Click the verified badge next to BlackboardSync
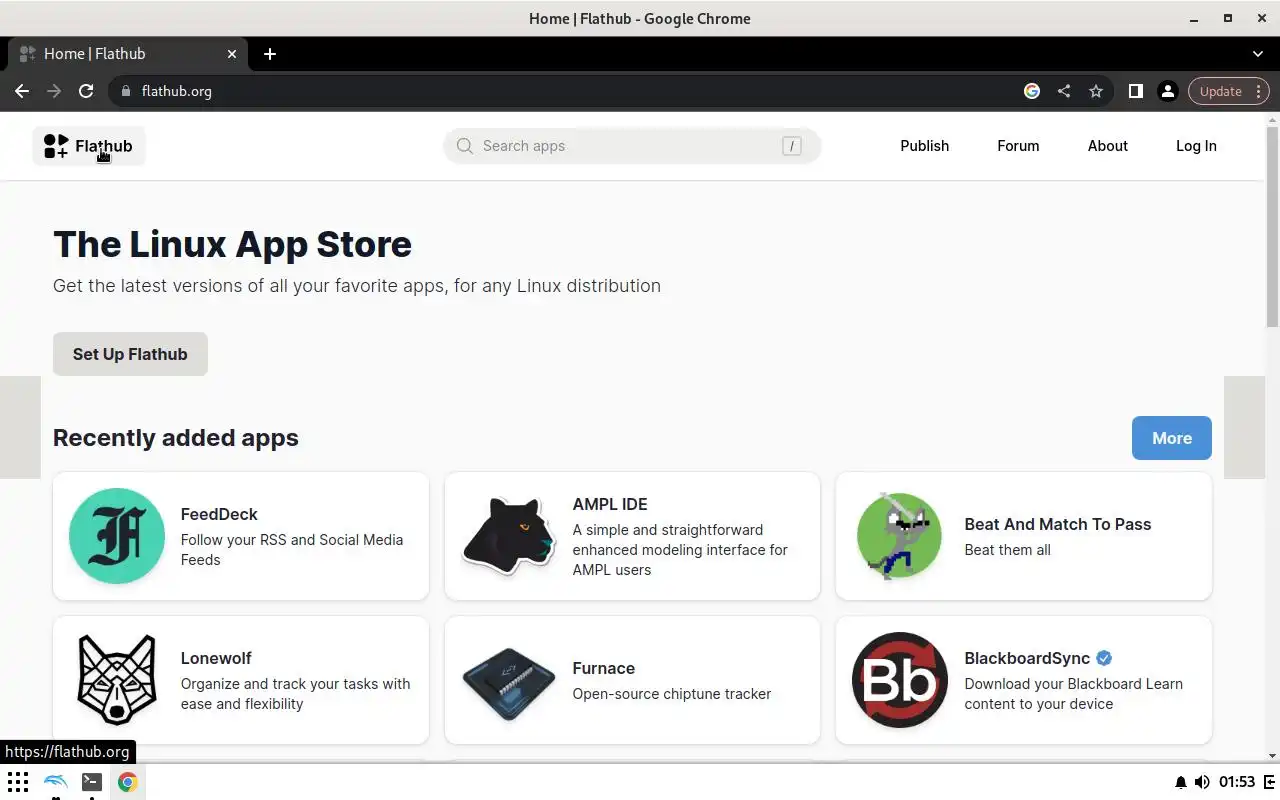Image resolution: width=1280 pixels, height=800 pixels. (x=1104, y=658)
